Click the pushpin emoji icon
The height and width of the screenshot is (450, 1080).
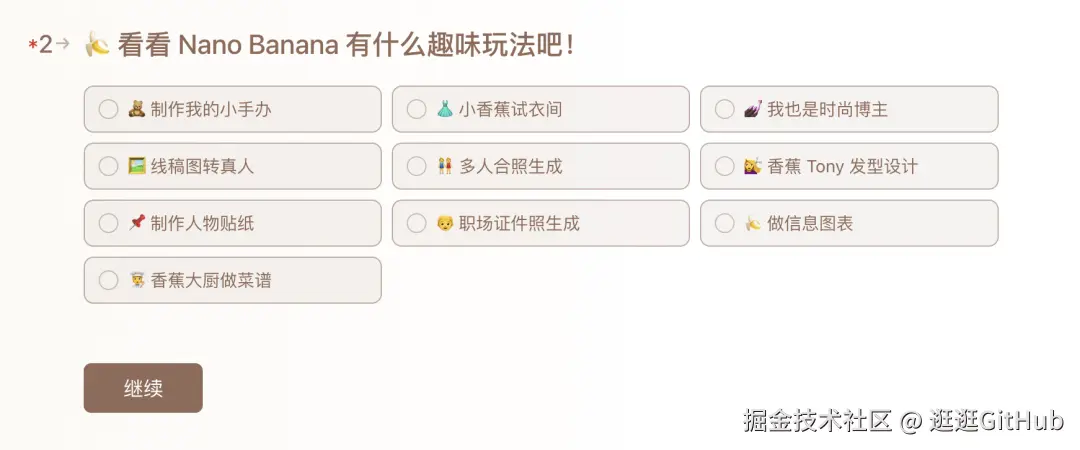coord(137,224)
